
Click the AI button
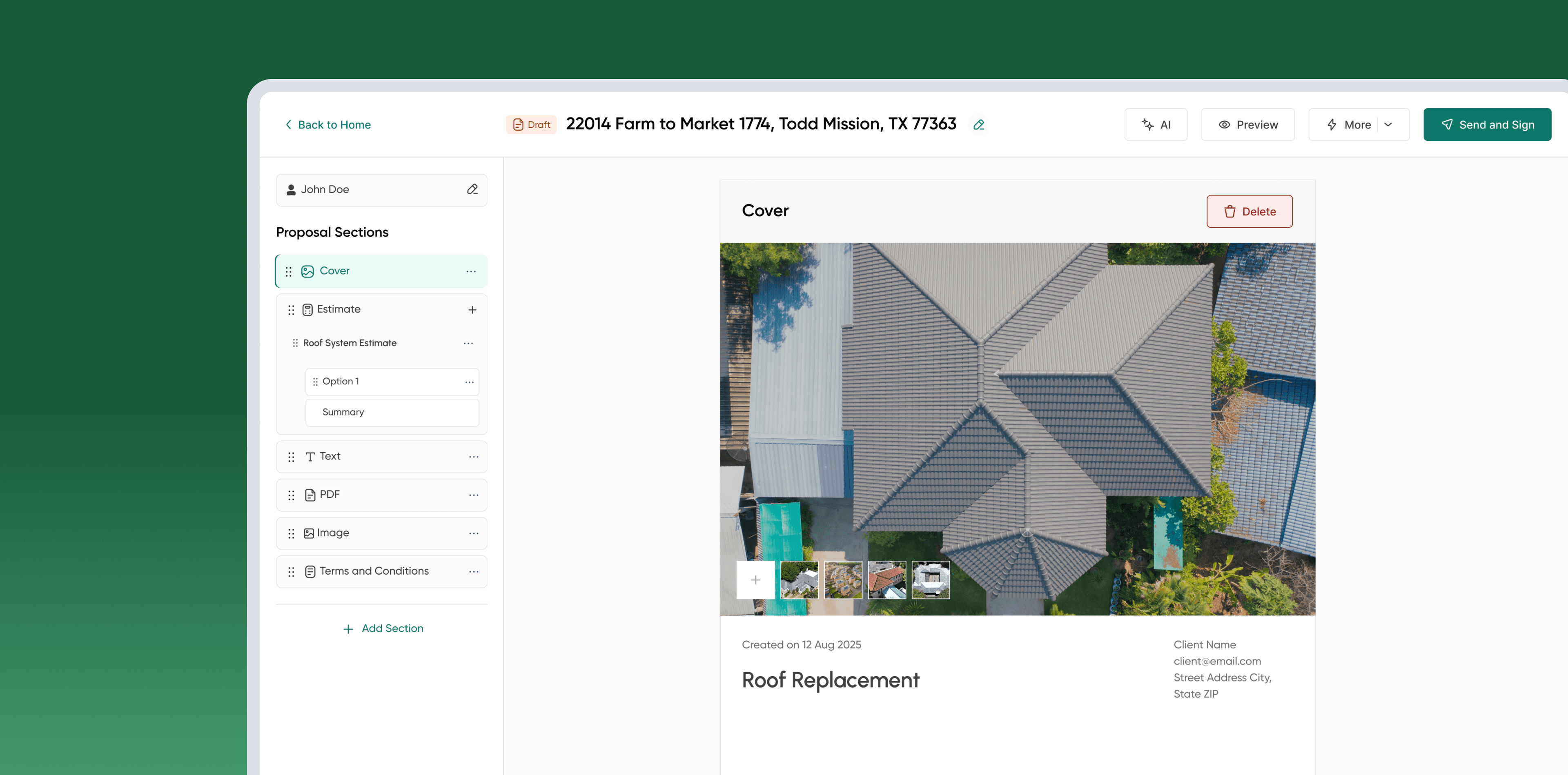(1155, 125)
